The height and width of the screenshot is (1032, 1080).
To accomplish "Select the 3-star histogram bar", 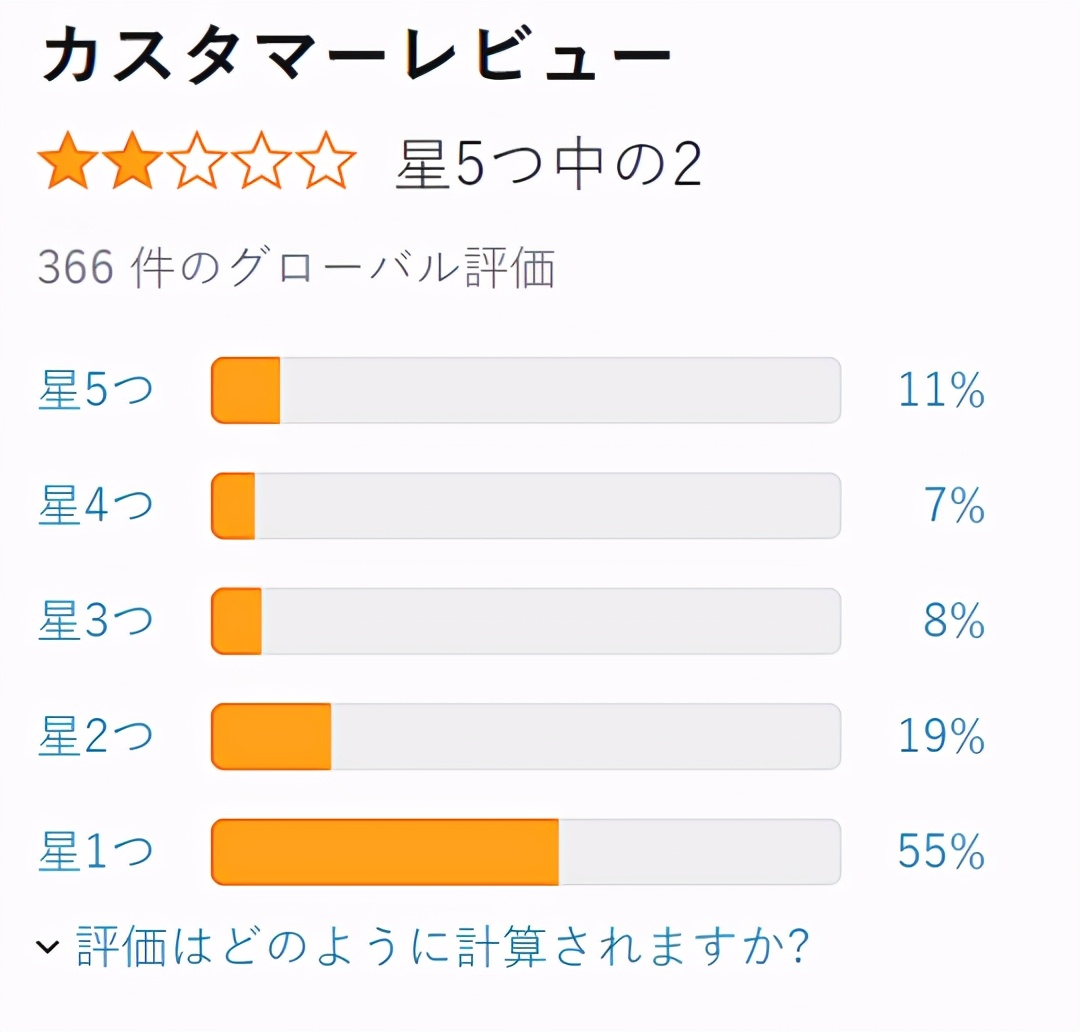I will tap(526, 621).
